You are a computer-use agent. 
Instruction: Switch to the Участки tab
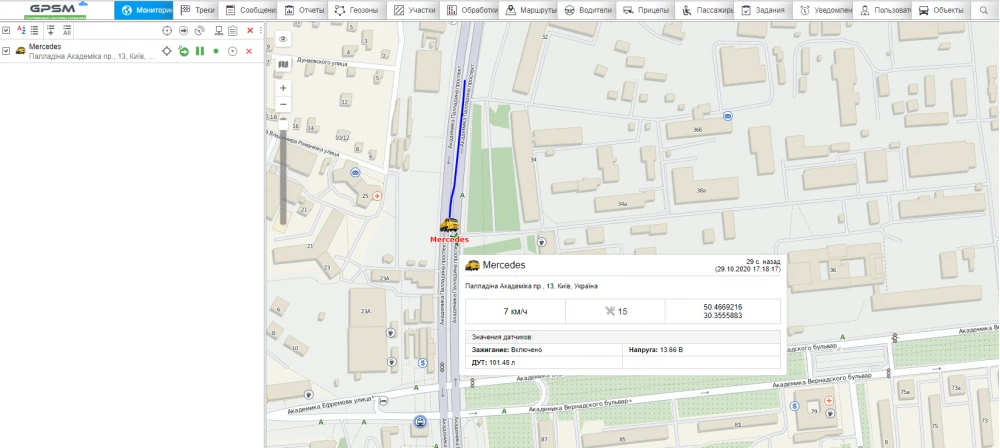[413, 10]
